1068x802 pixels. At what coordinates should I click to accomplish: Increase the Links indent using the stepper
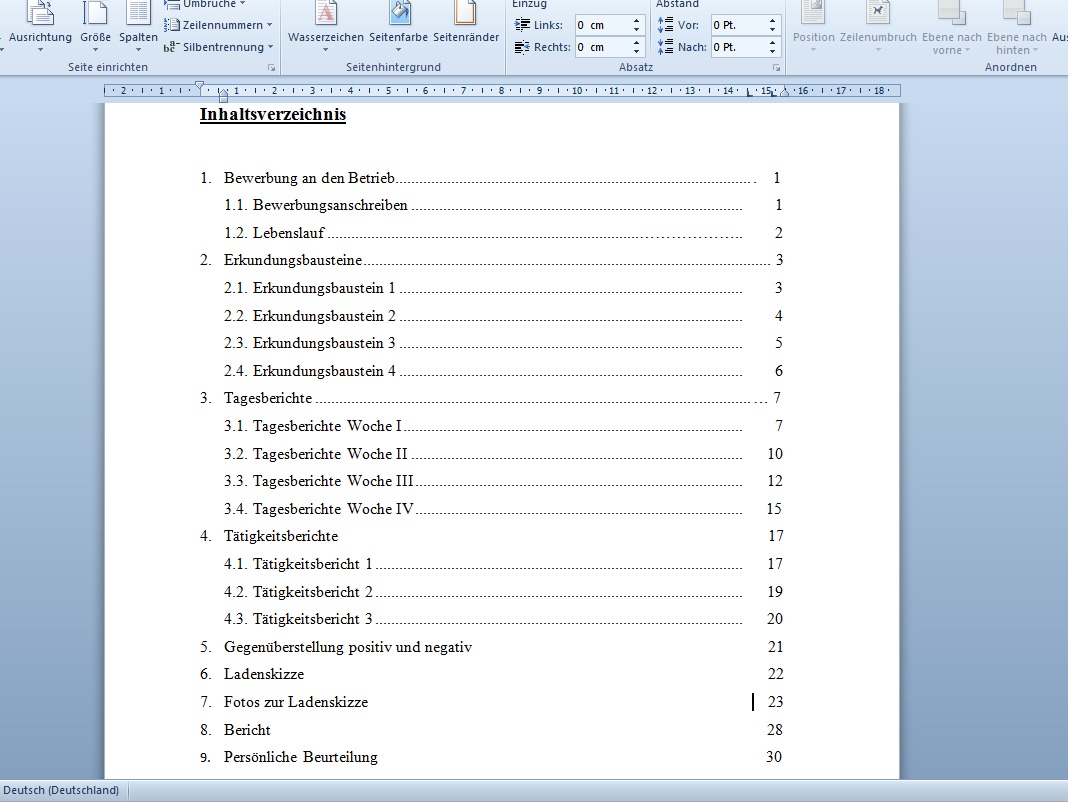pyautogui.click(x=635, y=21)
